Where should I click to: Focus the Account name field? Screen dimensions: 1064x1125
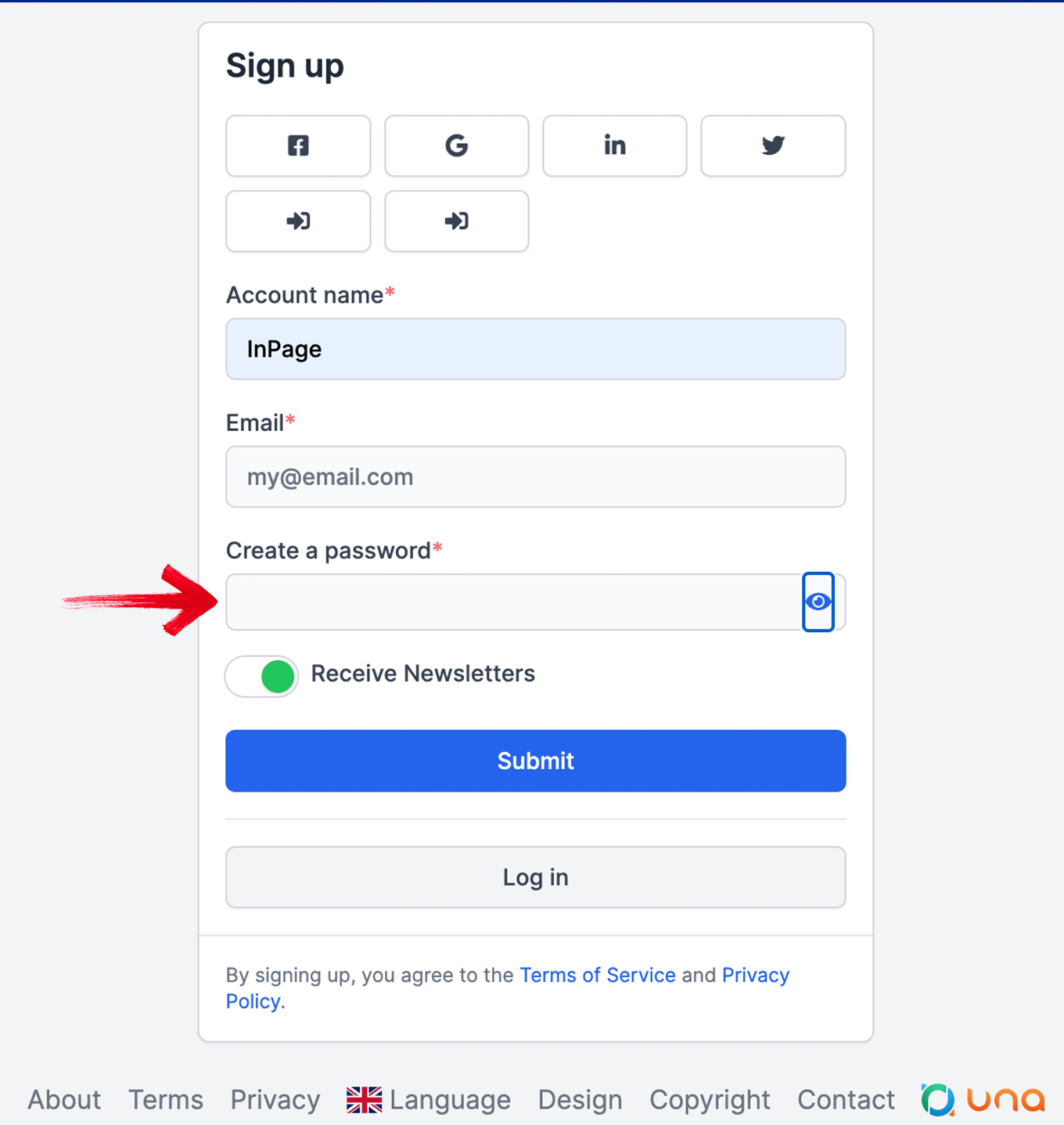coord(535,349)
